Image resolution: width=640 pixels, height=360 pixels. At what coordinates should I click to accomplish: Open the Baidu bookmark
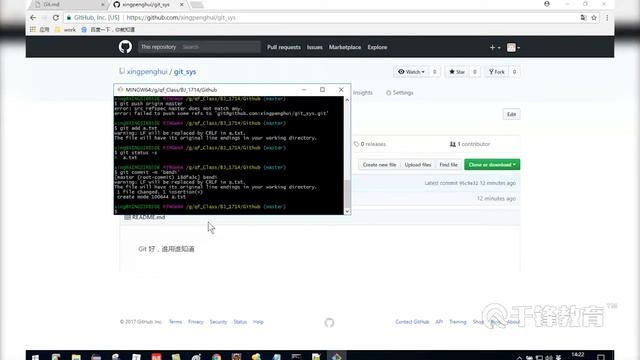(108, 29)
